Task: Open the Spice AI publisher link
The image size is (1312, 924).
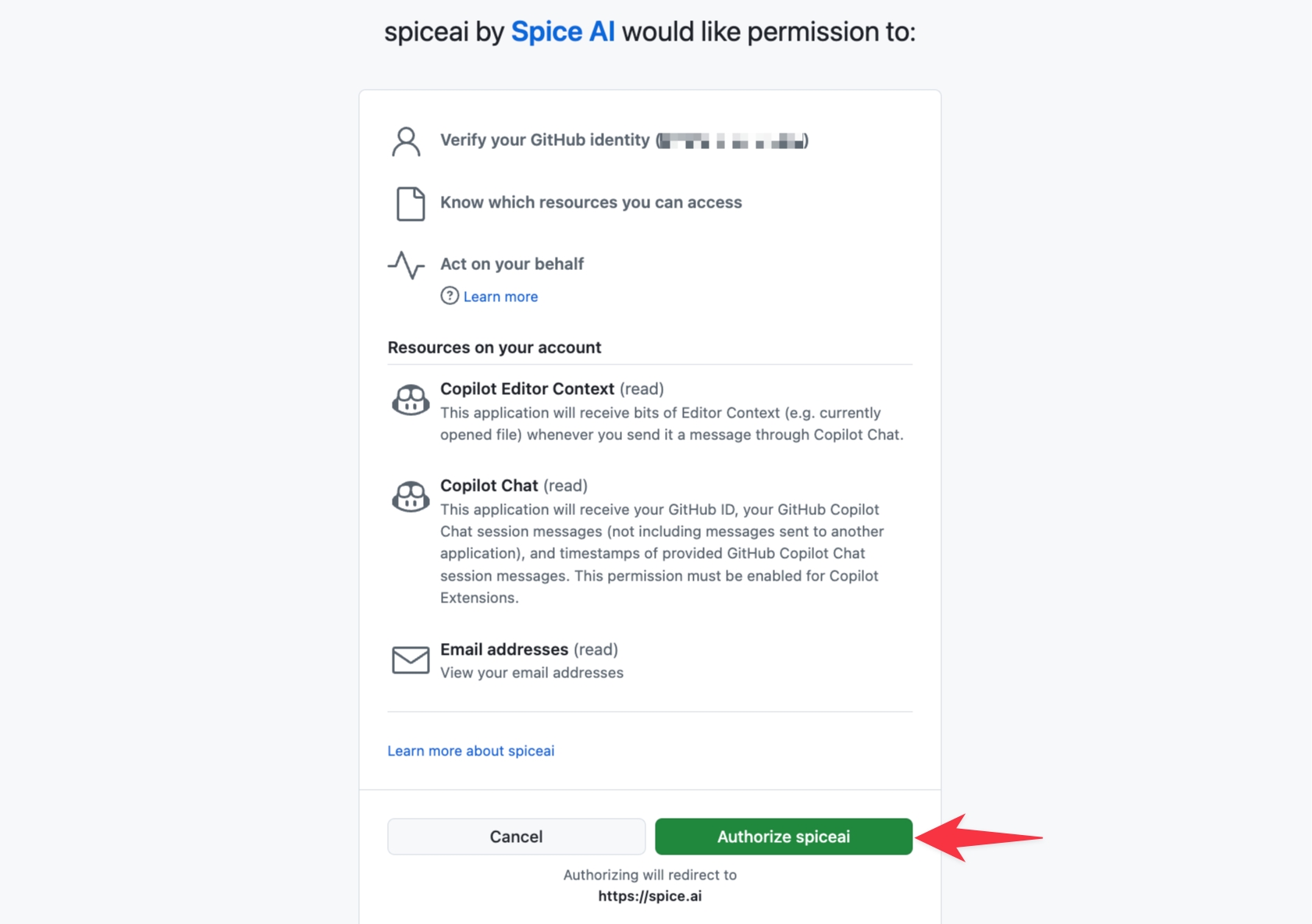Action: pos(563,32)
